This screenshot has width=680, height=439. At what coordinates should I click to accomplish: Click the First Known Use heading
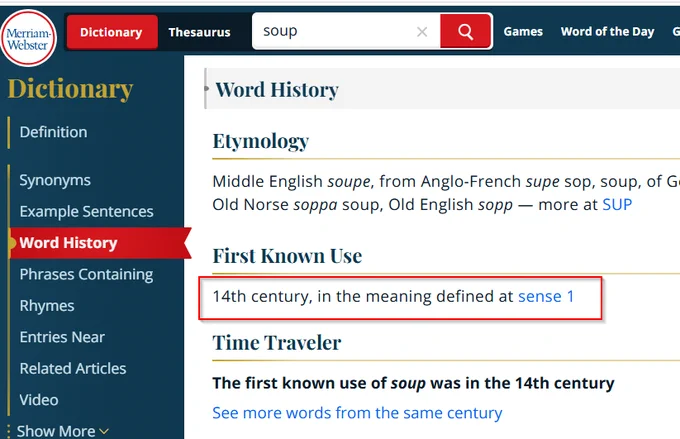point(287,256)
